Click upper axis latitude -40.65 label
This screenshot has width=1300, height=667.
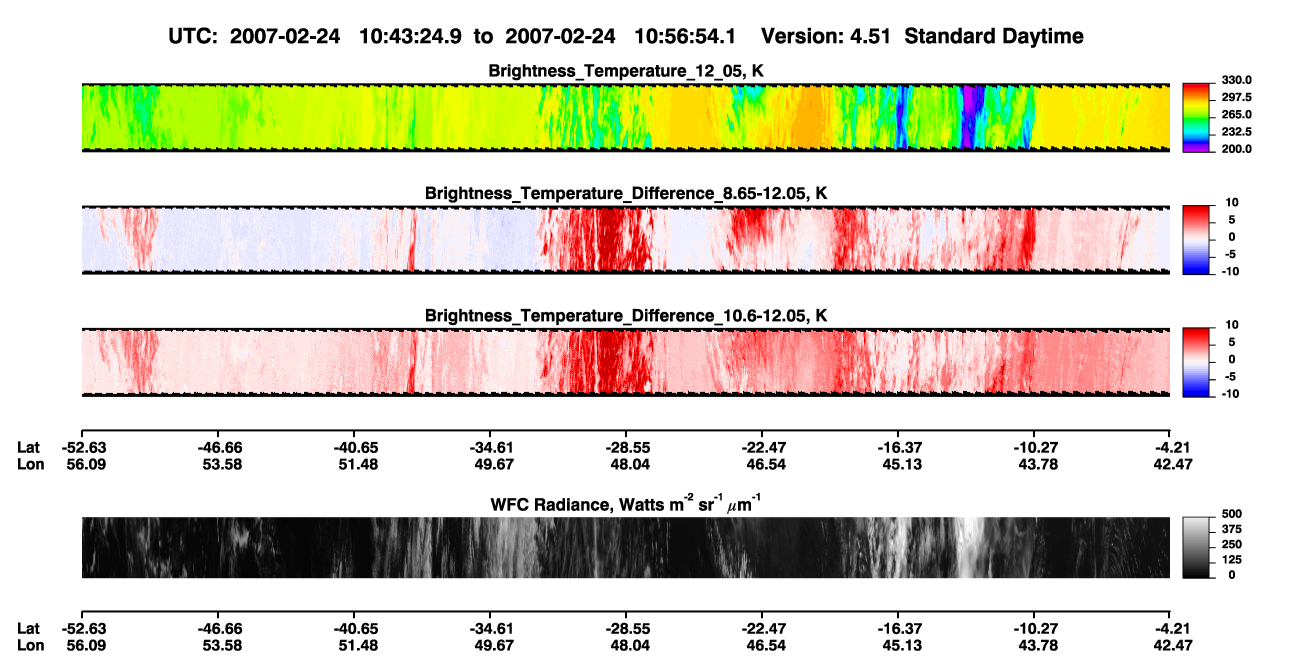[x=356, y=447]
